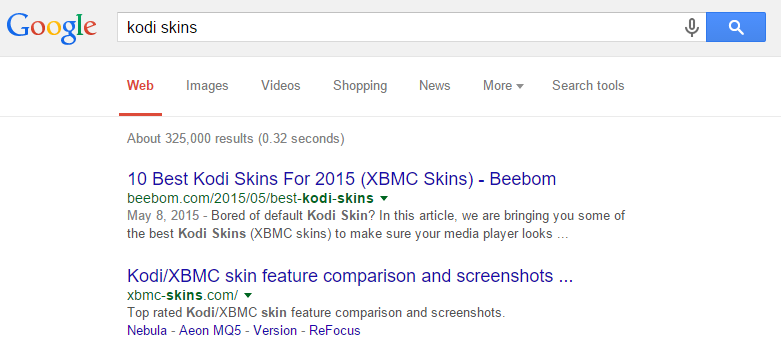Click the blue magnifier search button

(736, 27)
